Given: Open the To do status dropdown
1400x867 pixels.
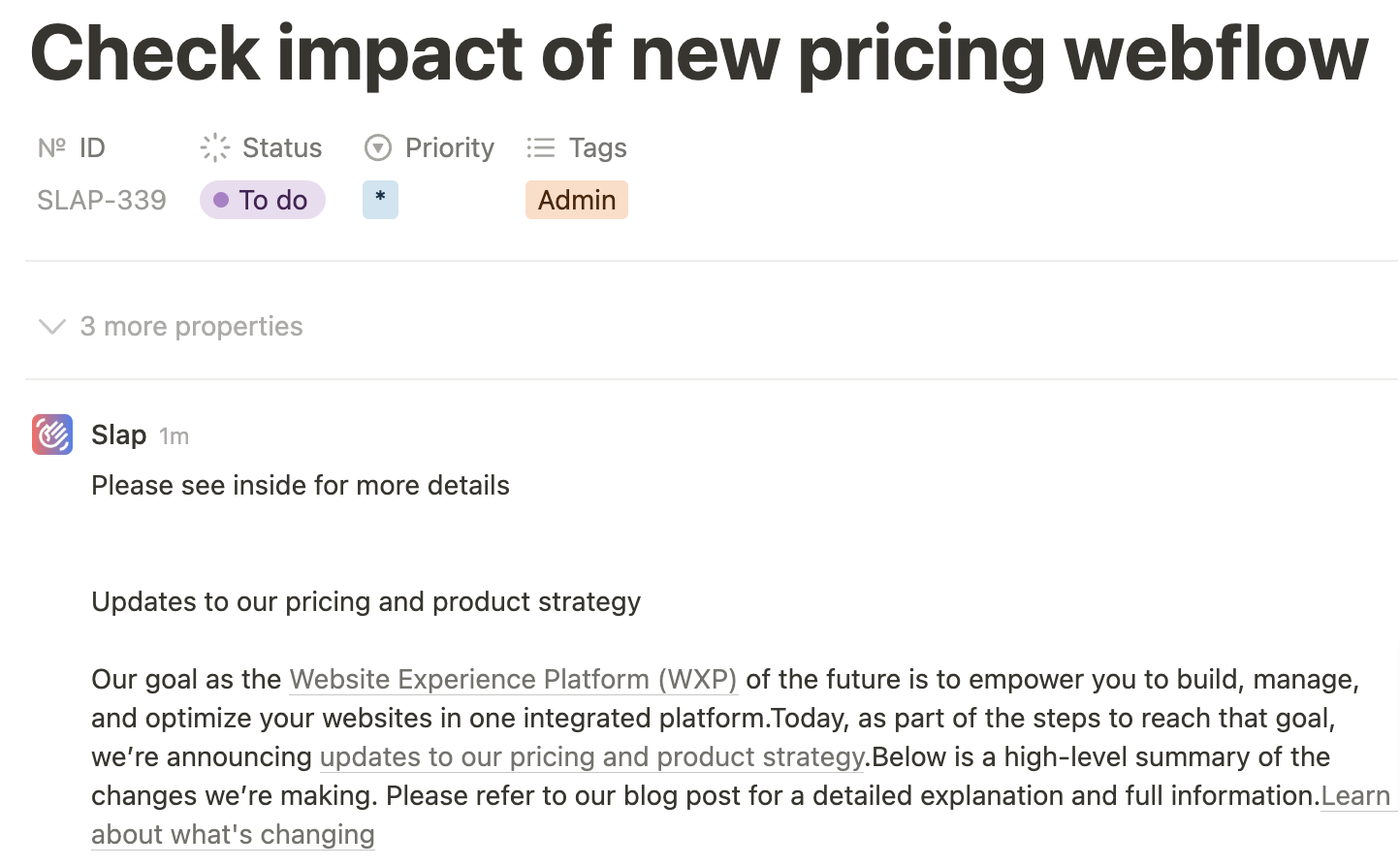Looking at the screenshot, I should pyautogui.click(x=263, y=200).
